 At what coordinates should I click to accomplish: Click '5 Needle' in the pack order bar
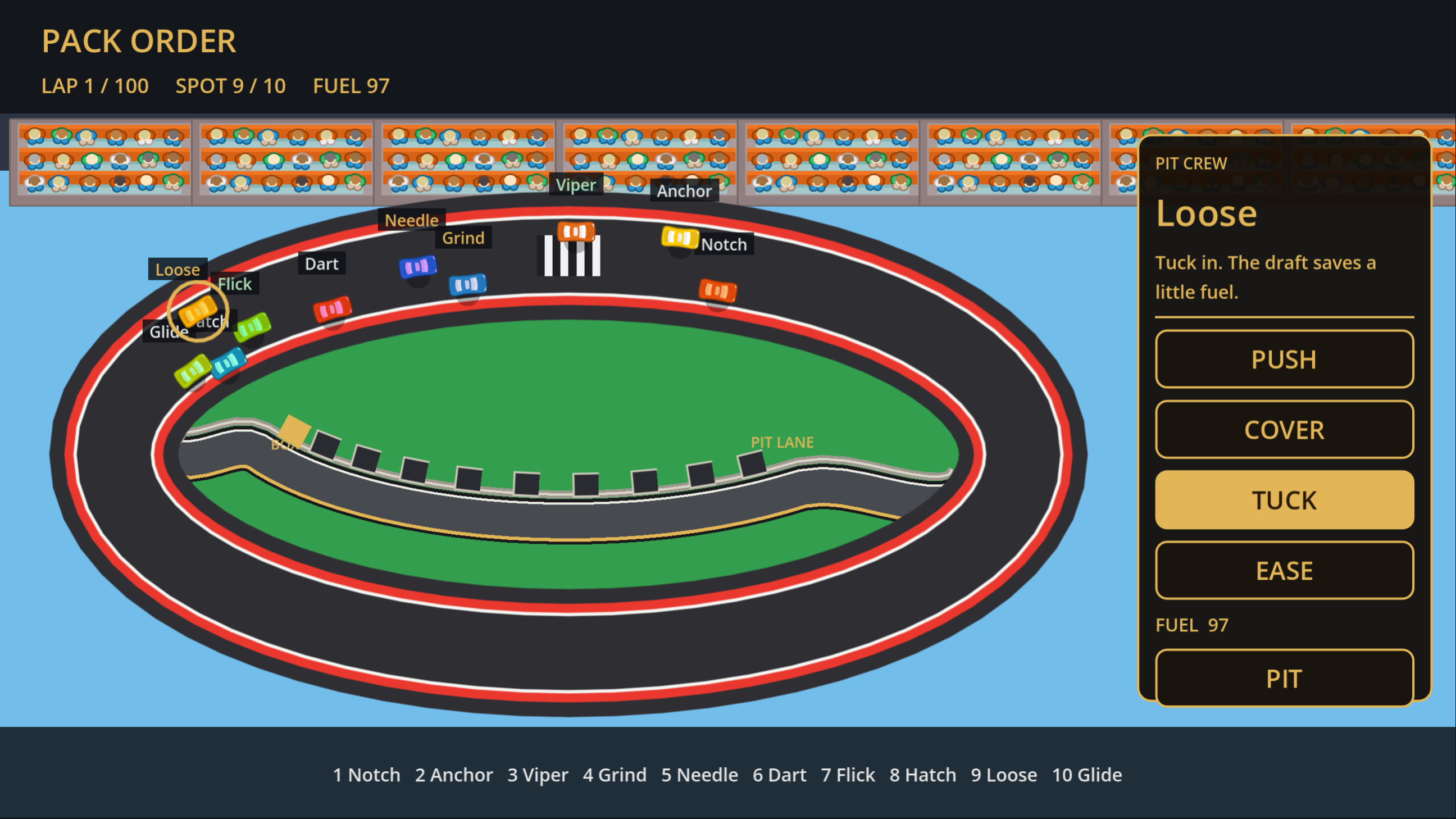pyautogui.click(x=700, y=775)
